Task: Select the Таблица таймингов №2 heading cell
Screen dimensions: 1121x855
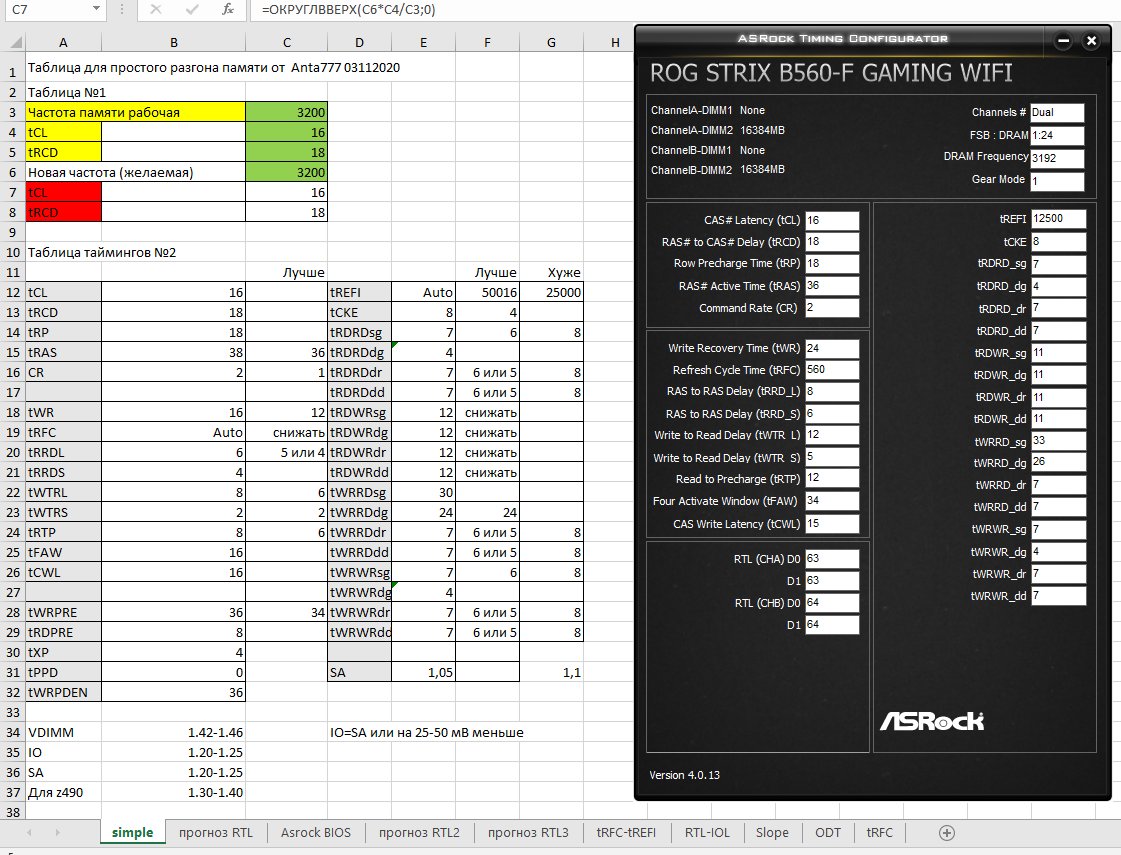Action: click(102, 252)
